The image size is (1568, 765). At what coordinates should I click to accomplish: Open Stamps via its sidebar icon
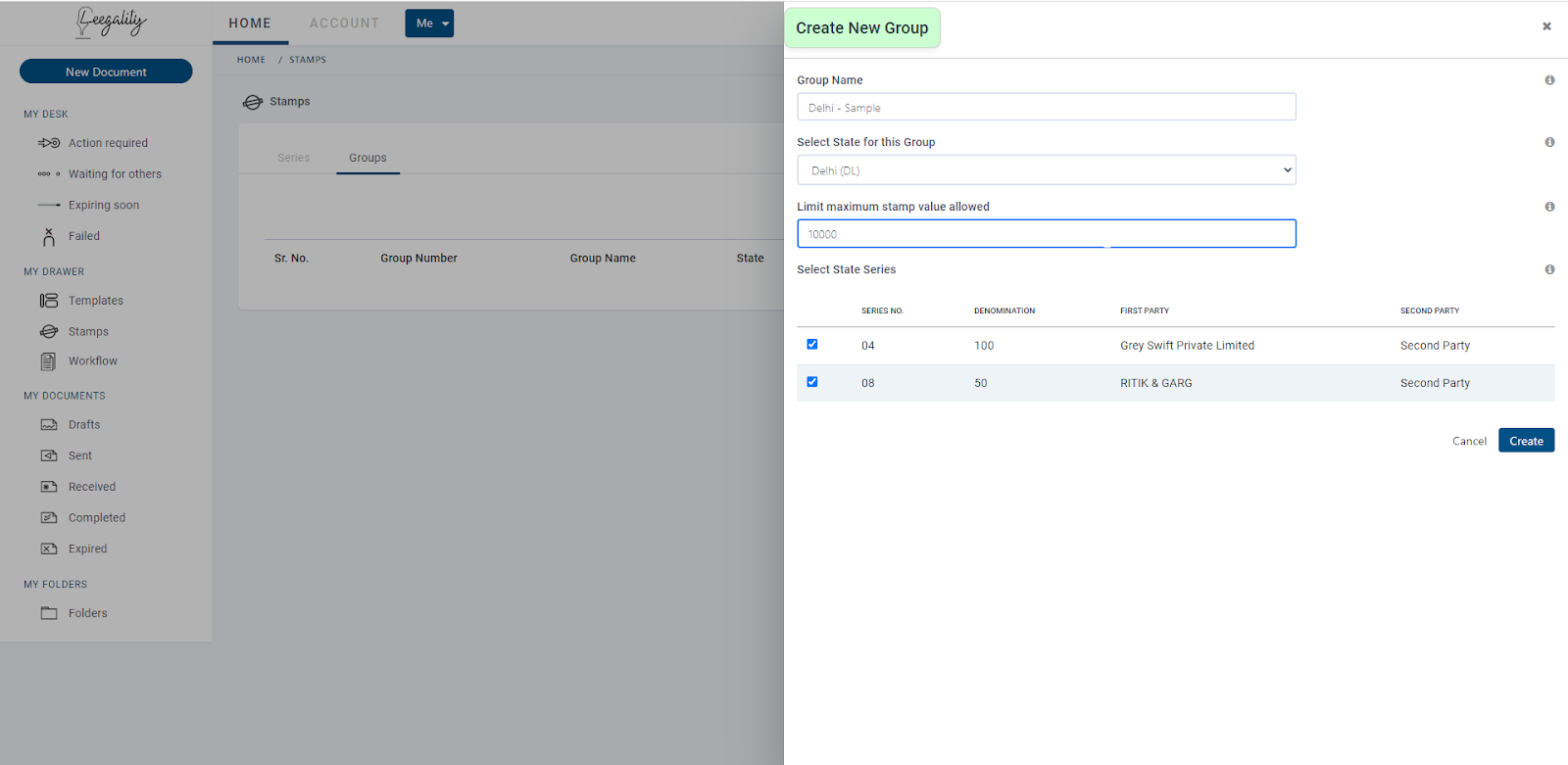click(49, 332)
